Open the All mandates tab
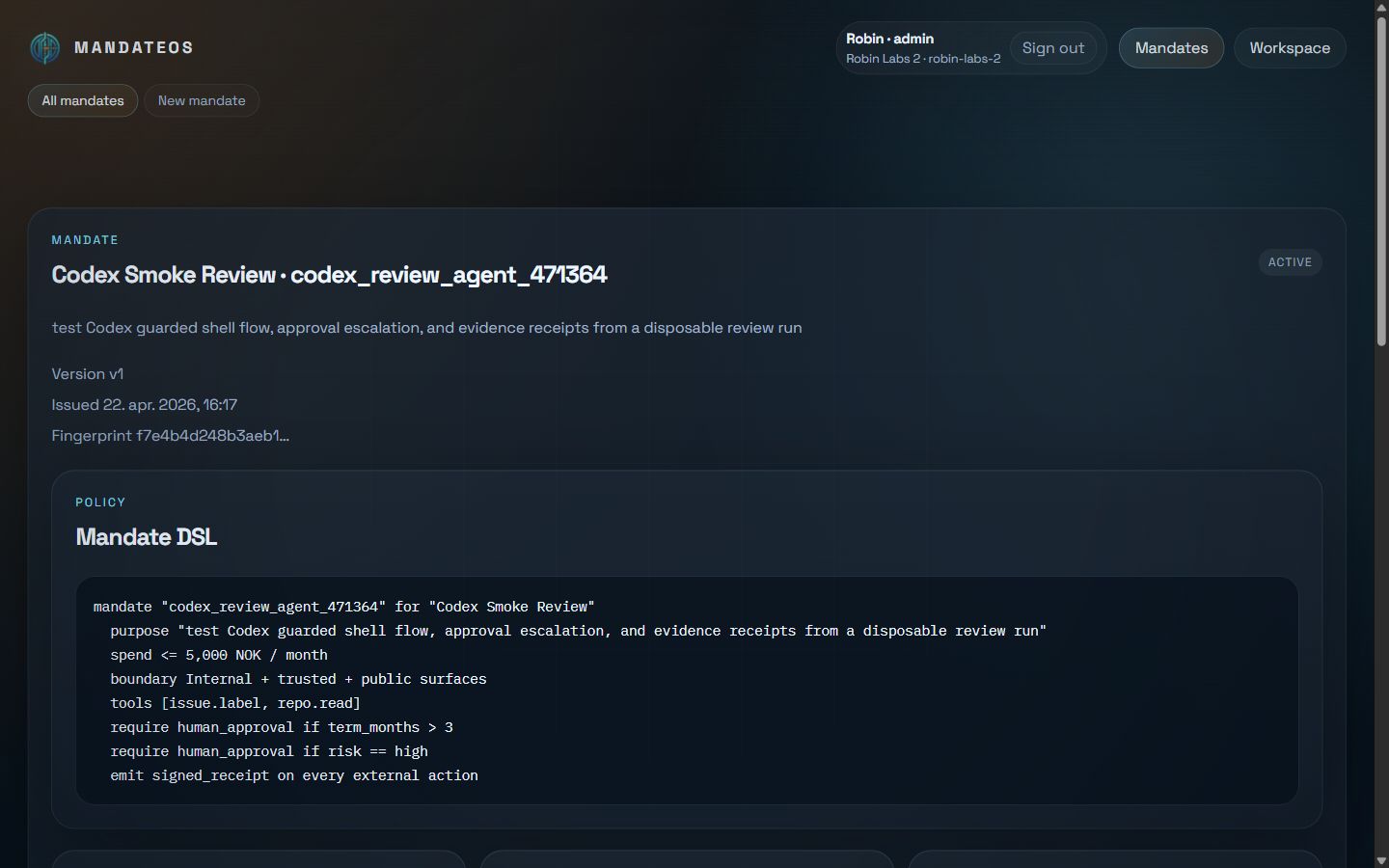The width and height of the screenshot is (1389, 868). point(83,100)
